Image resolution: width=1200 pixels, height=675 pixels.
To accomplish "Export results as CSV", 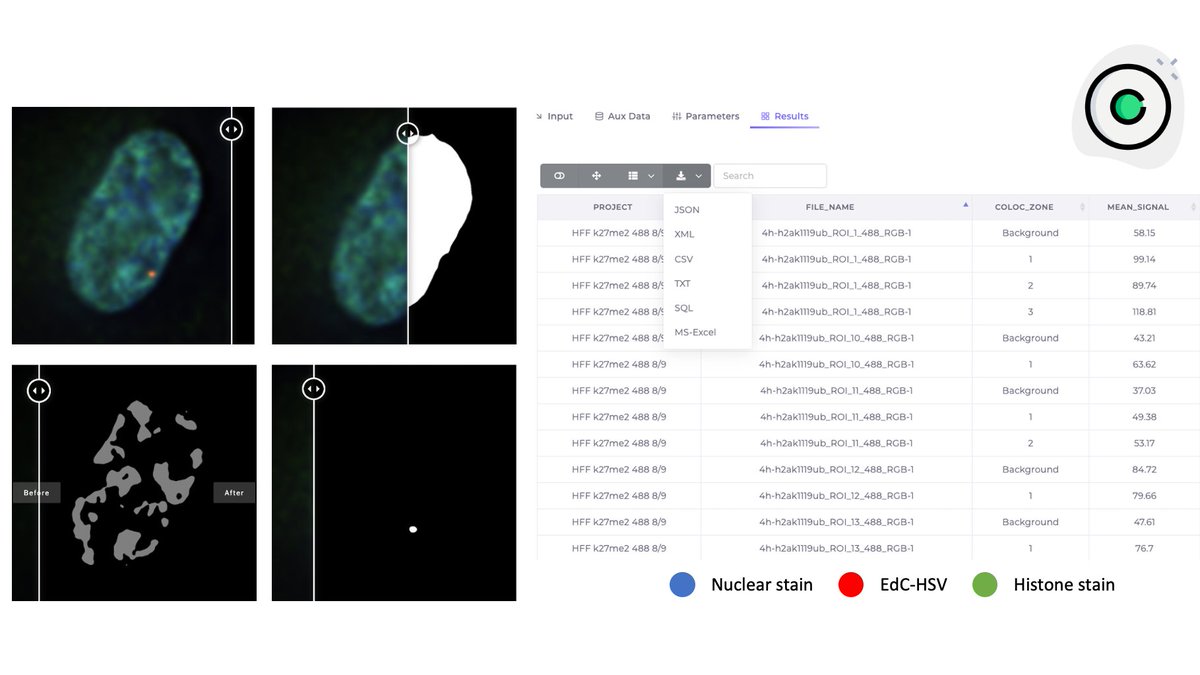I will point(684,259).
